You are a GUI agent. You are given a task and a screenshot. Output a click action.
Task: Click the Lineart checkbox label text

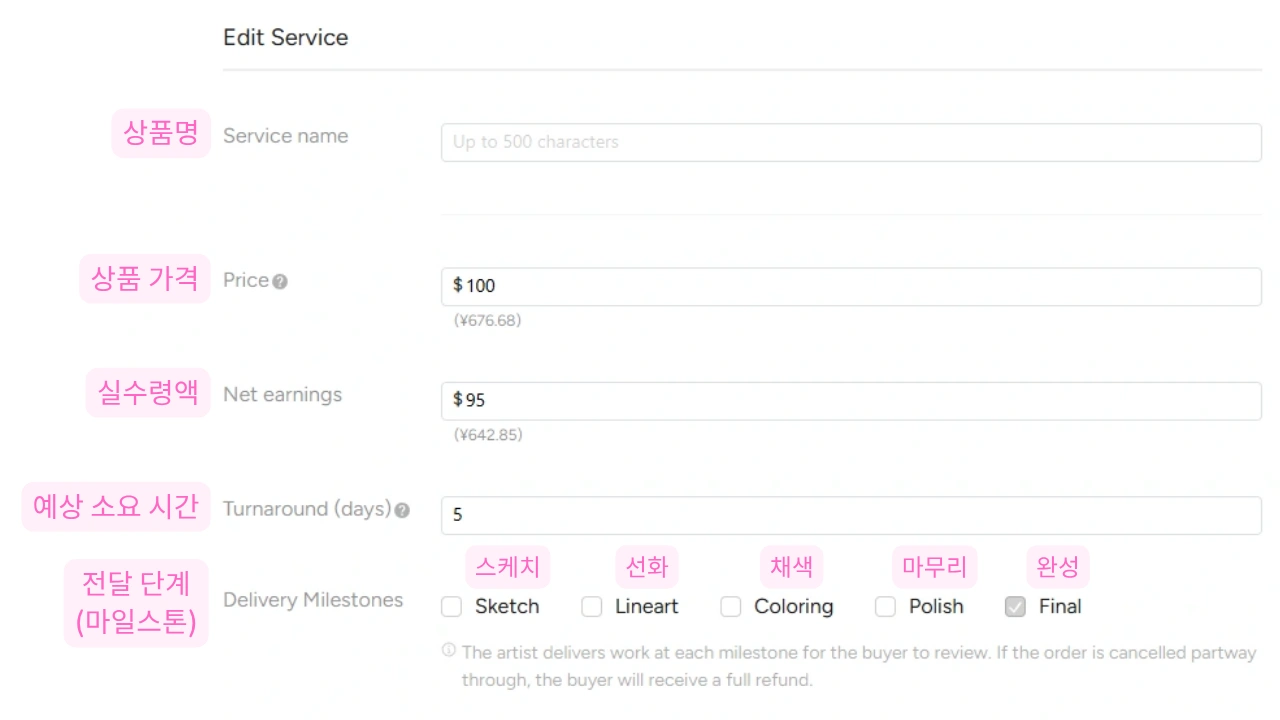pyautogui.click(x=647, y=606)
